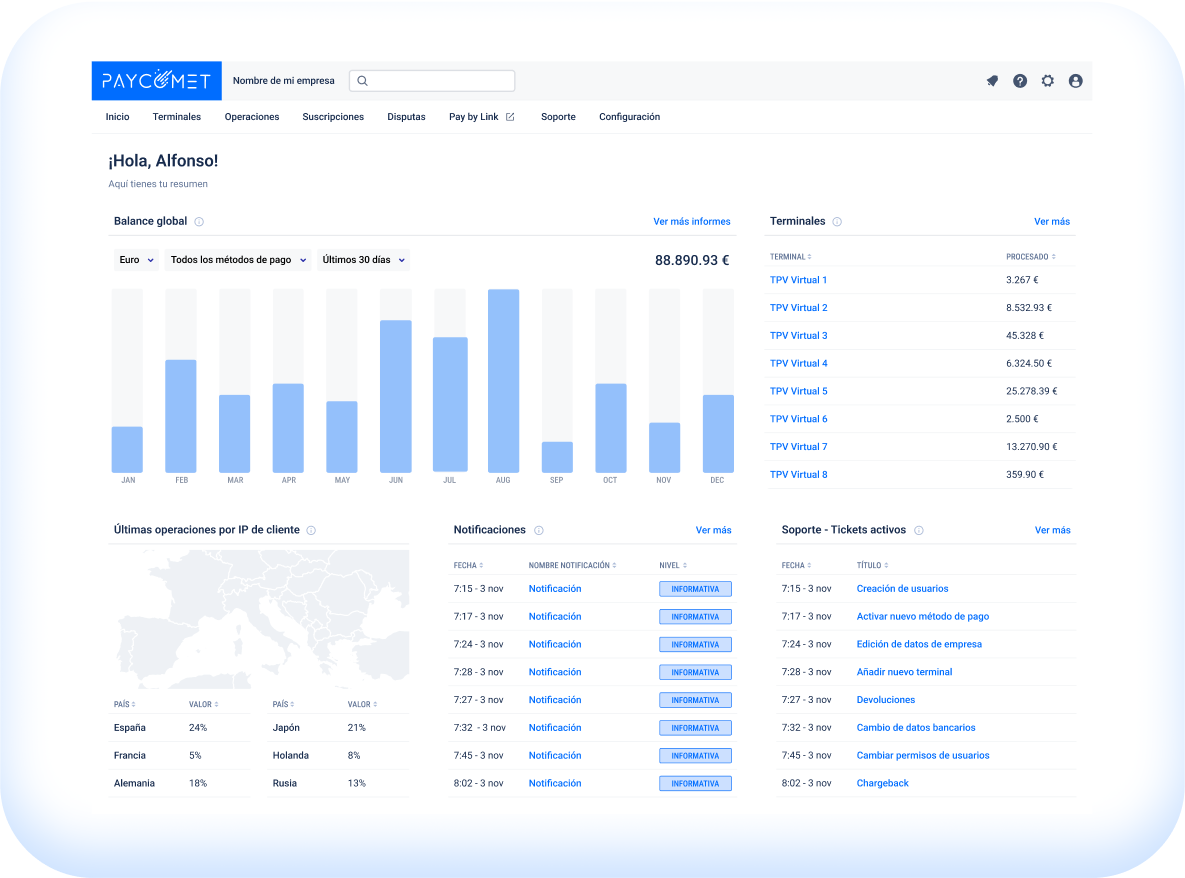
Task: Open TPV Virtual 3 terminal
Action: (x=798, y=336)
